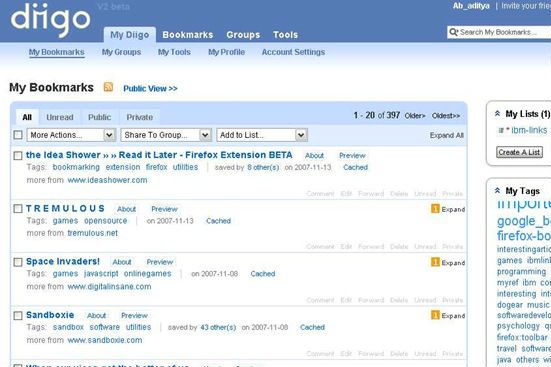Expand the TREMULOUS bookmark
The image size is (551, 367).
453,210
